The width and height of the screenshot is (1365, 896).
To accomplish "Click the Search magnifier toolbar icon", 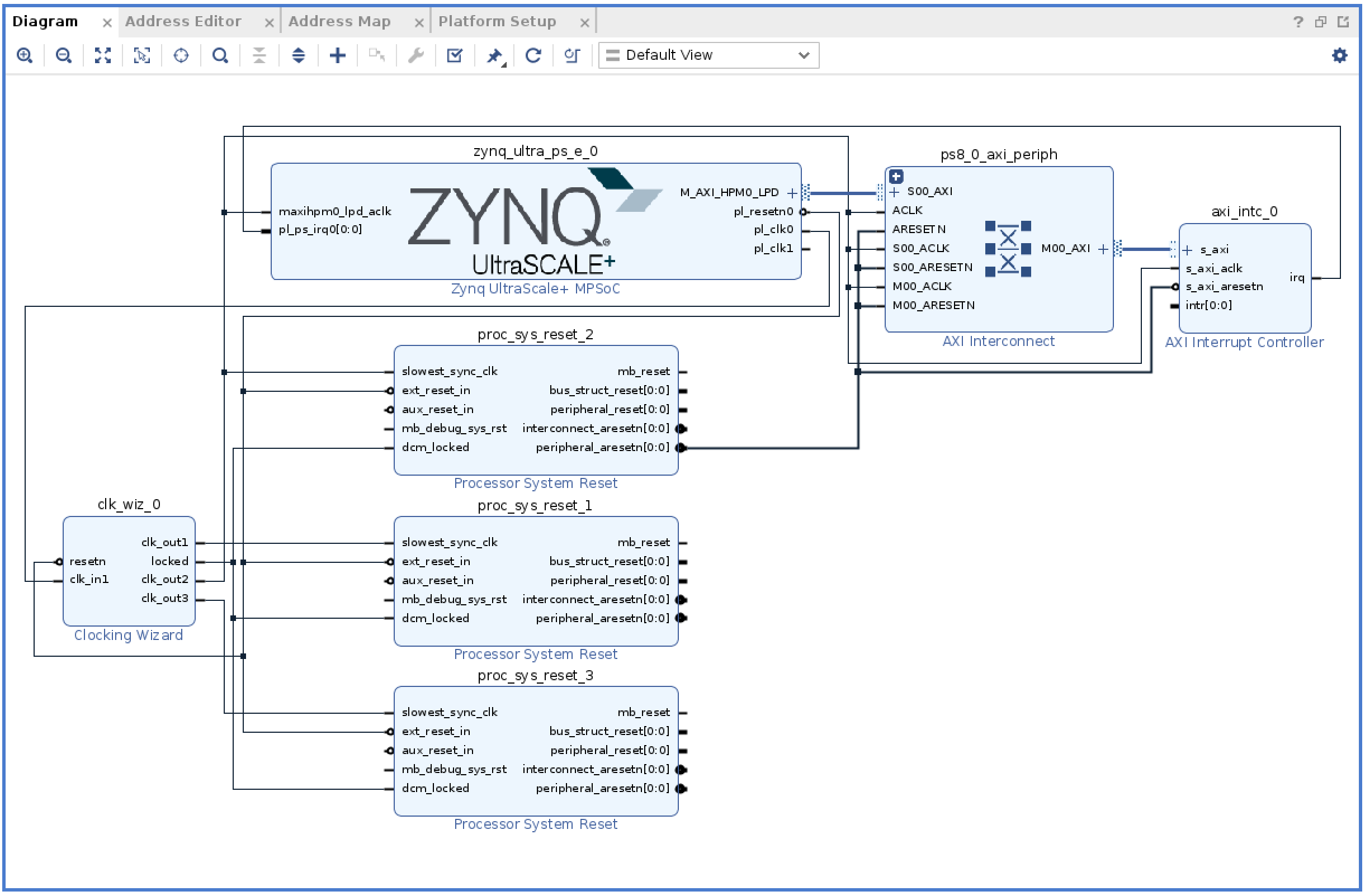I will [220, 55].
